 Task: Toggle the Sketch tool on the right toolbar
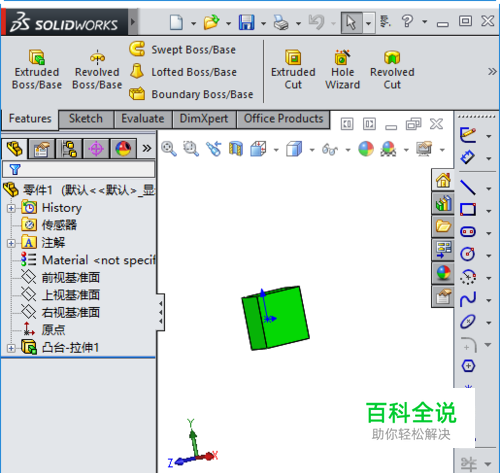468,135
